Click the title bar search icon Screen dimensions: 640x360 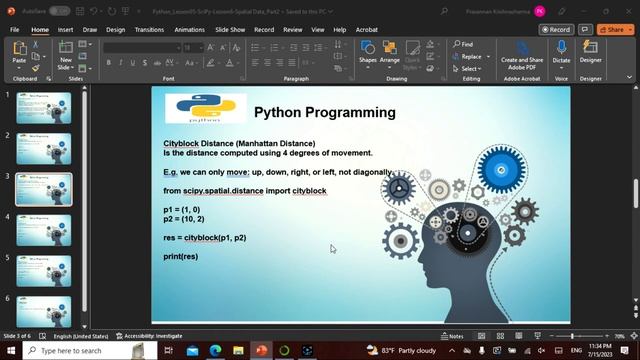pyautogui.click(x=444, y=11)
